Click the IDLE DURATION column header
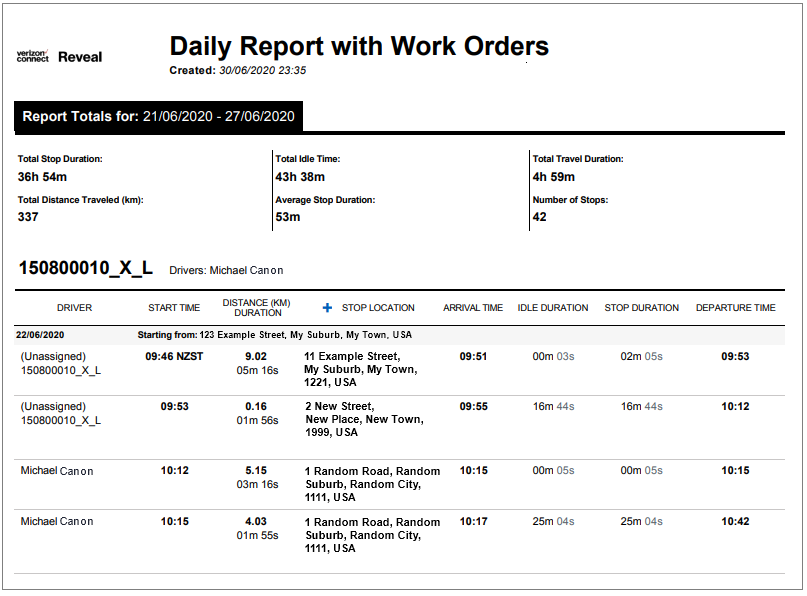Image resolution: width=807 pixels, height=596 pixels. coord(553,308)
